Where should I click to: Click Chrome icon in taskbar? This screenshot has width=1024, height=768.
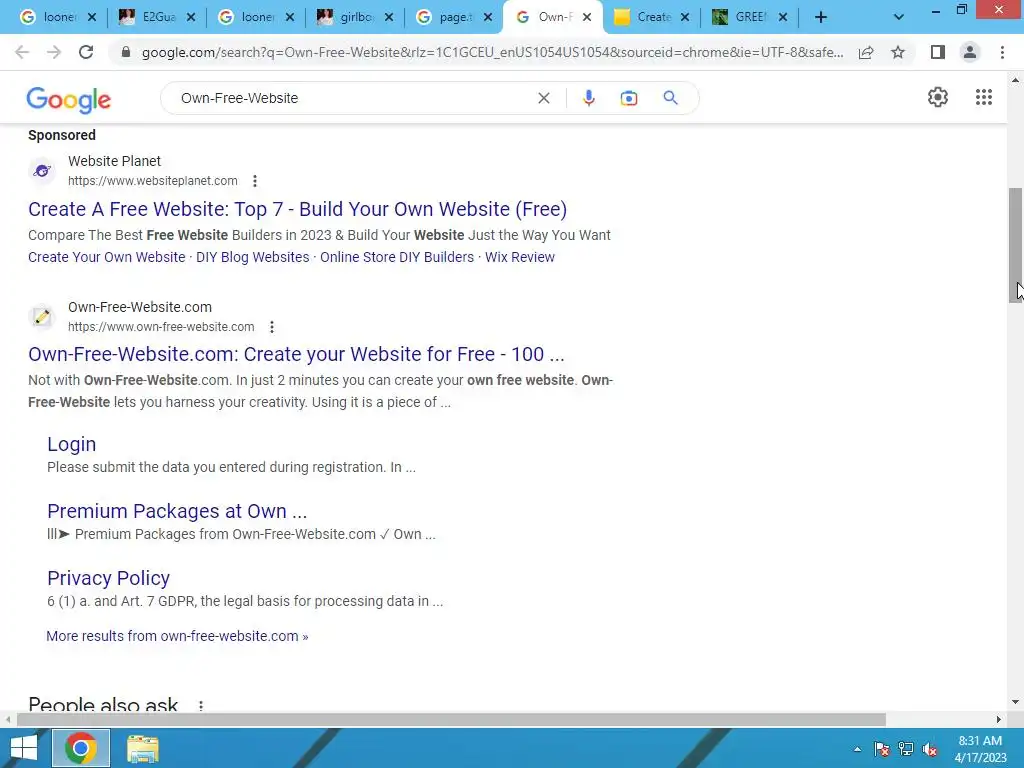tap(81, 748)
